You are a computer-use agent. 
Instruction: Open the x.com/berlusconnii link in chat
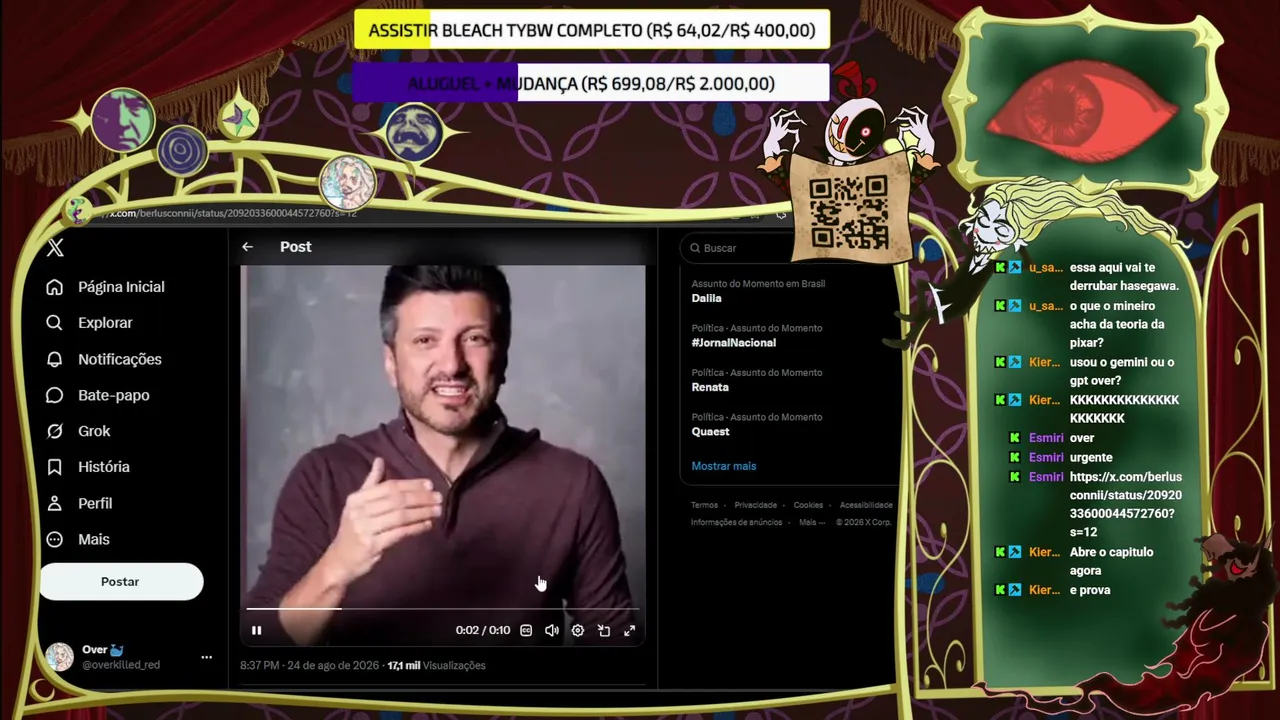pos(1126,505)
